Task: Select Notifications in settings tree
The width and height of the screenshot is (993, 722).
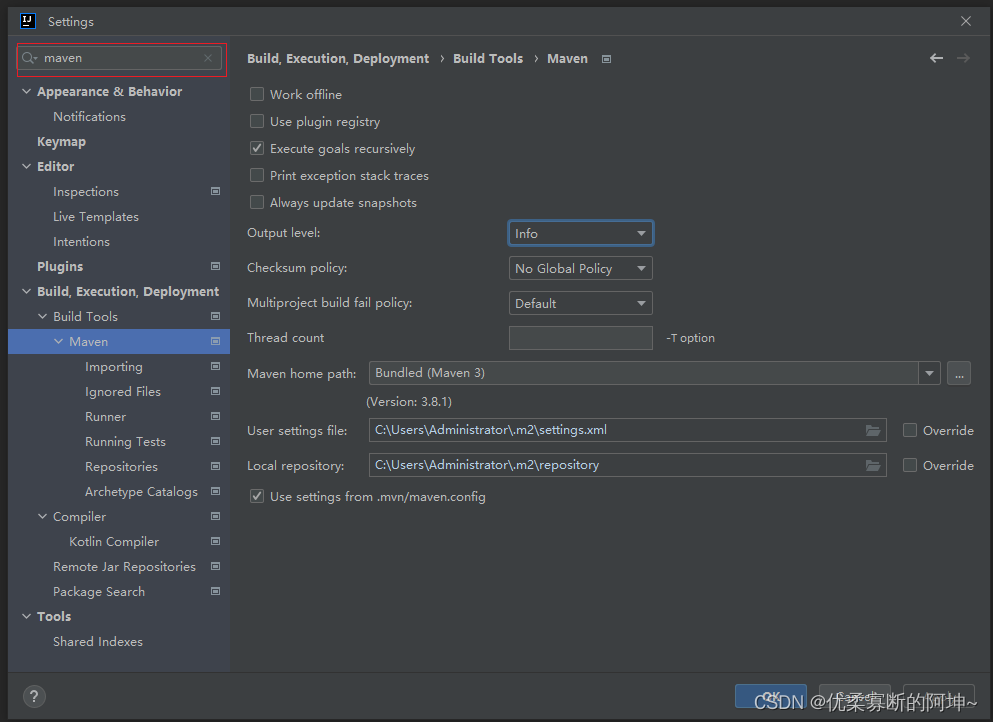Action: click(89, 117)
